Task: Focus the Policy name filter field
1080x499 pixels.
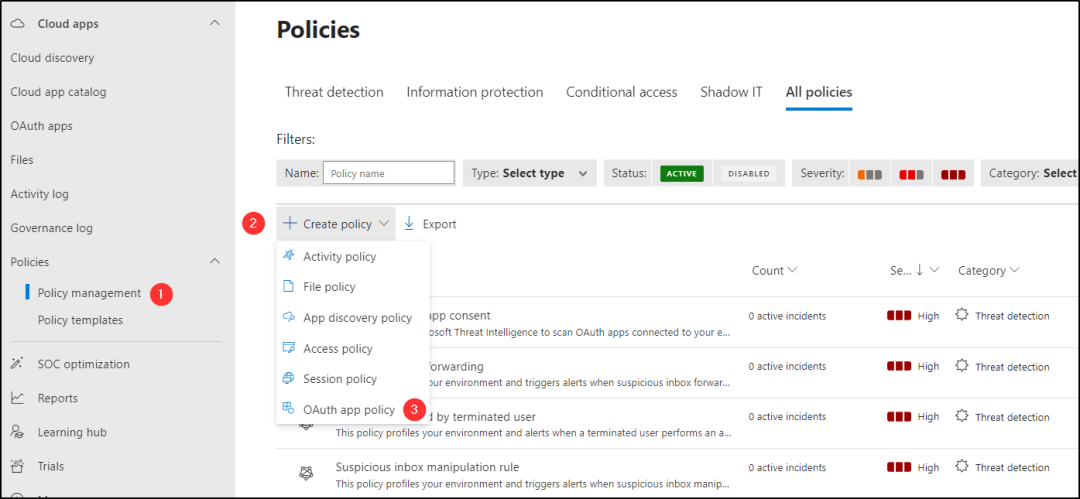Action: tap(388, 174)
